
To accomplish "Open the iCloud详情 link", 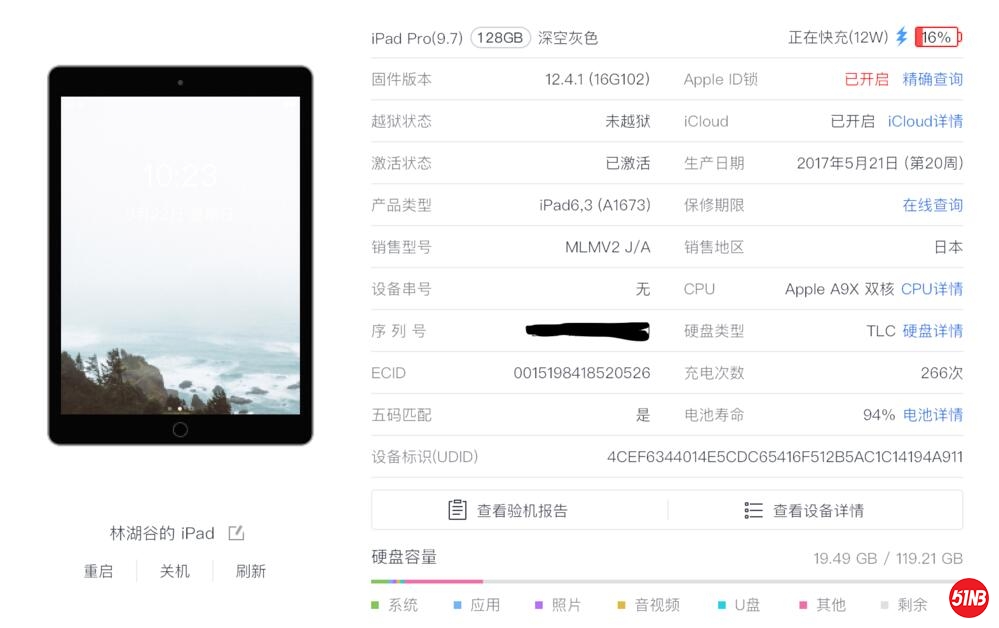I will coord(926,121).
